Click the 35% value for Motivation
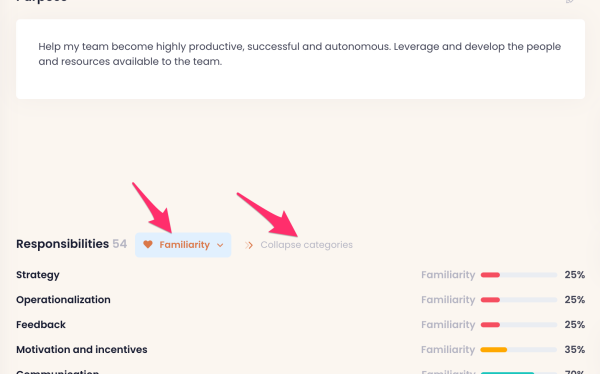The image size is (600, 374). 574,350
